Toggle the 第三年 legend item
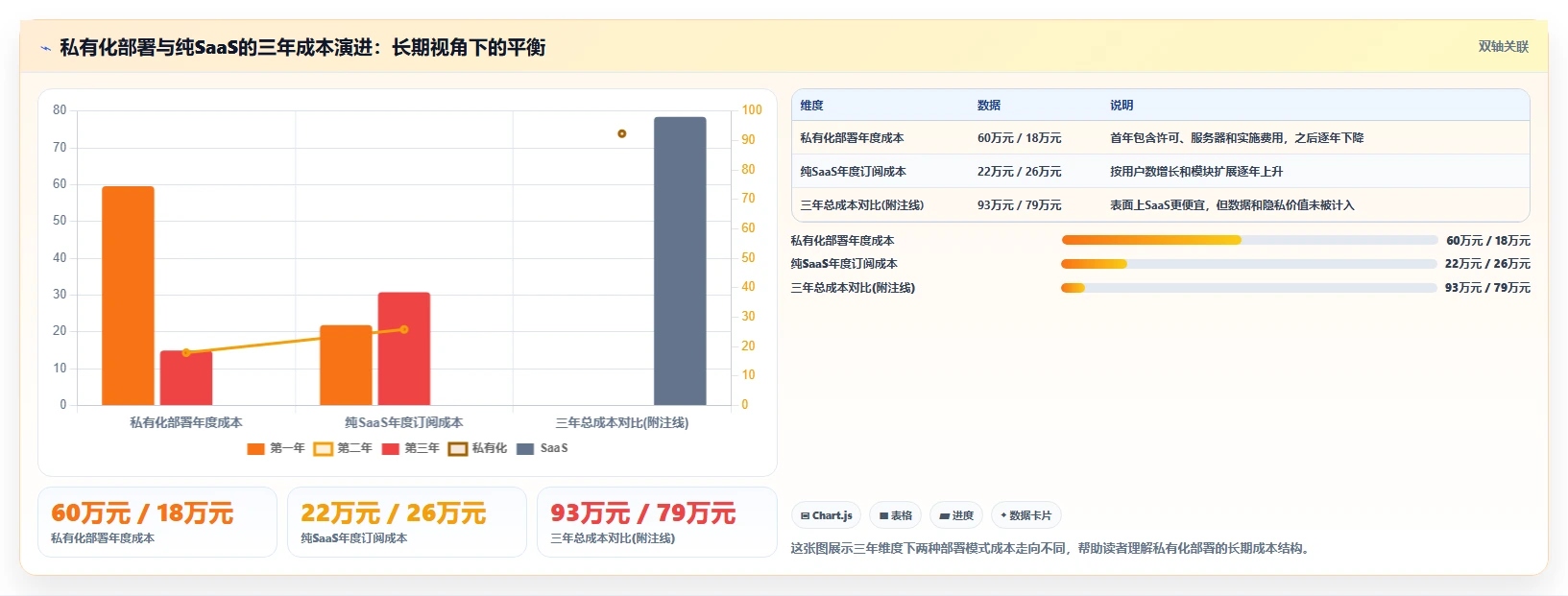The image size is (1568, 596). coord(410,448)
